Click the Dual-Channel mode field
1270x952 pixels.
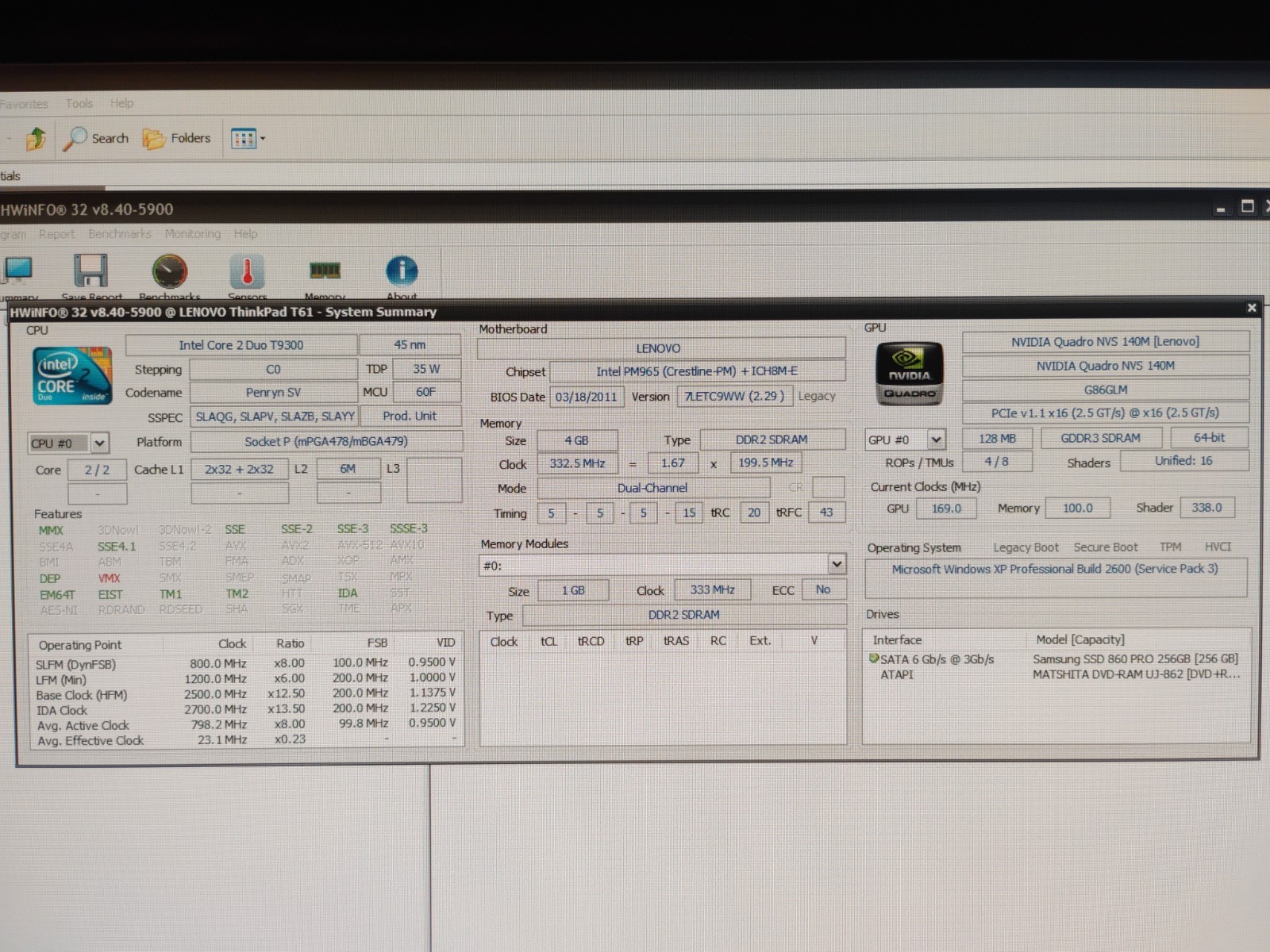(x=652, y=488)
